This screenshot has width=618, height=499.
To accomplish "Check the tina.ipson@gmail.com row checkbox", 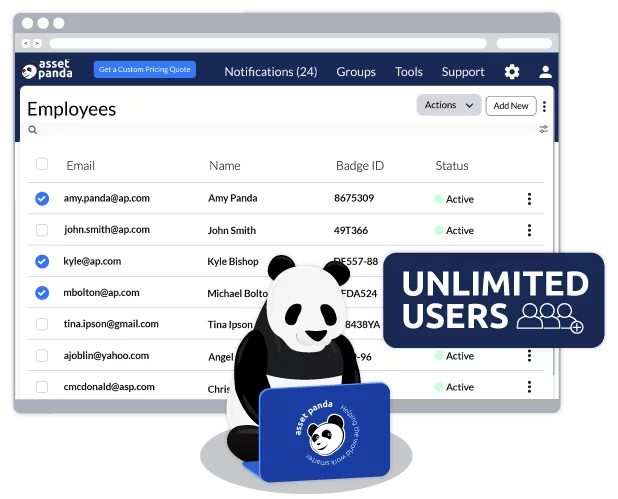I will click(42, 324).
